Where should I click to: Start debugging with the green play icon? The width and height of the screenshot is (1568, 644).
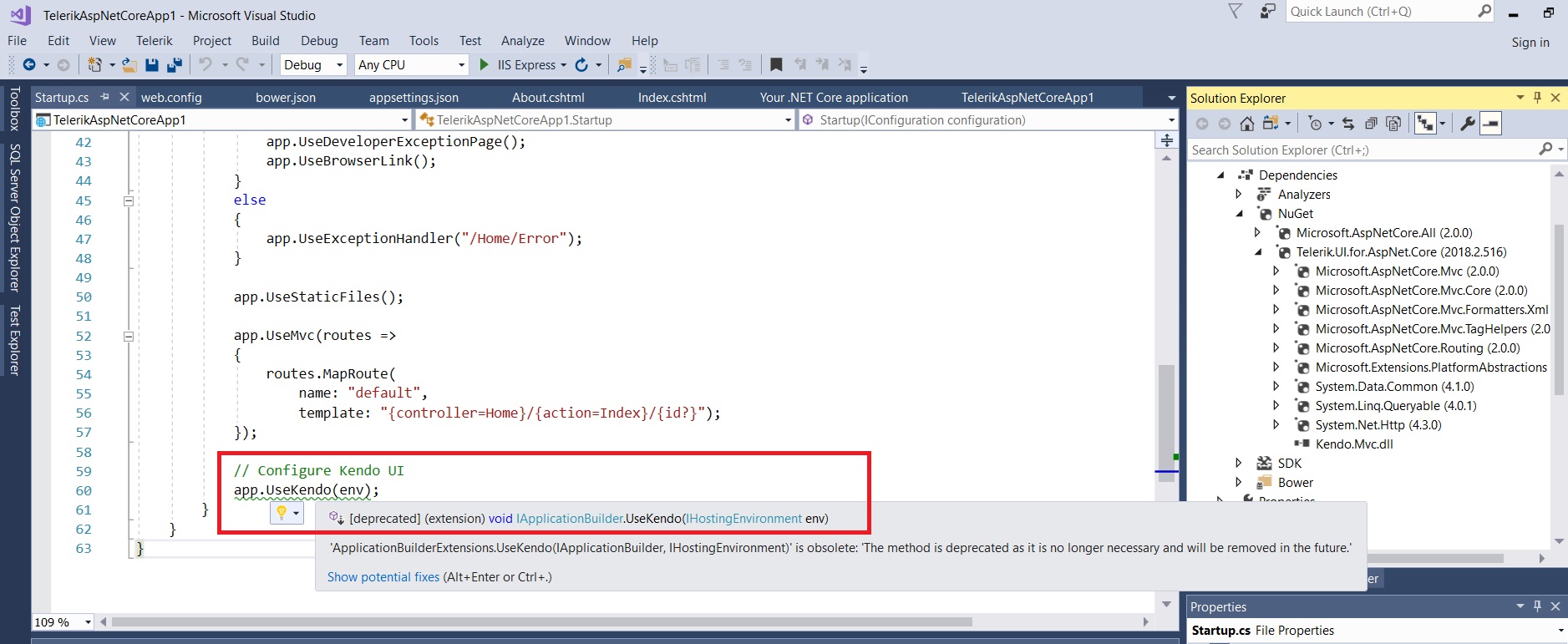484,64
